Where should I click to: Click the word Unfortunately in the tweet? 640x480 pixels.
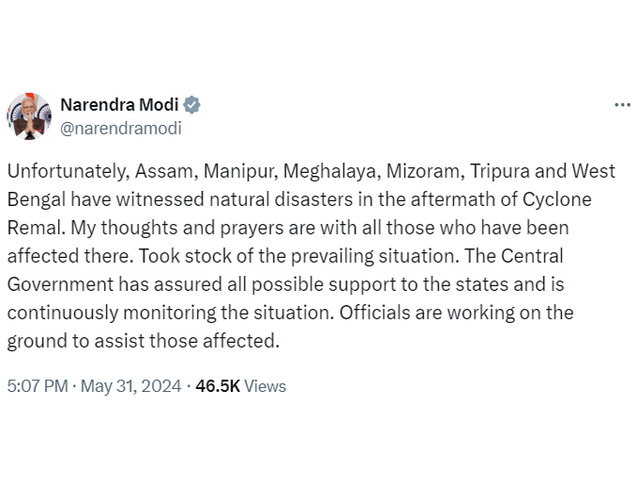pos(68,171)
